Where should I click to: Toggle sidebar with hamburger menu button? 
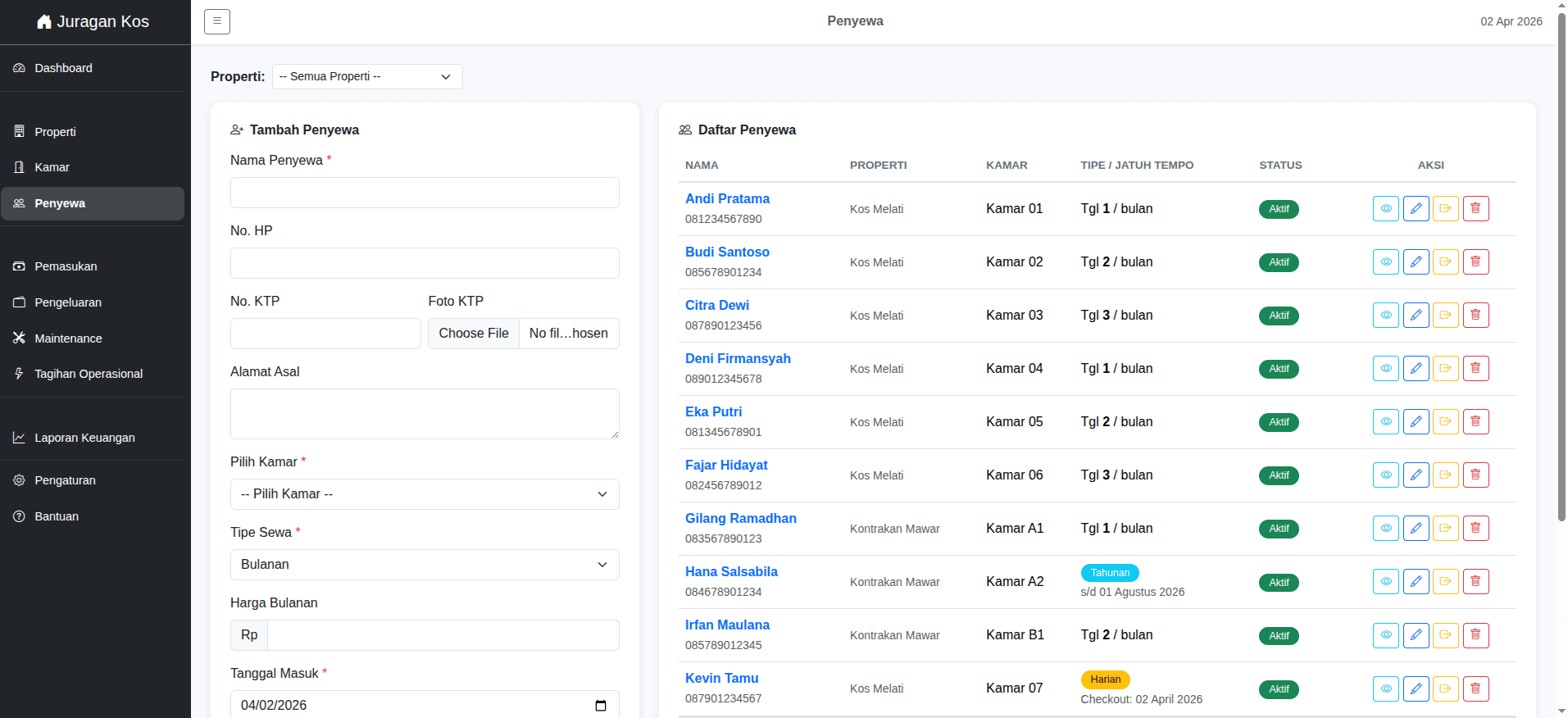(x=217, y=21)
